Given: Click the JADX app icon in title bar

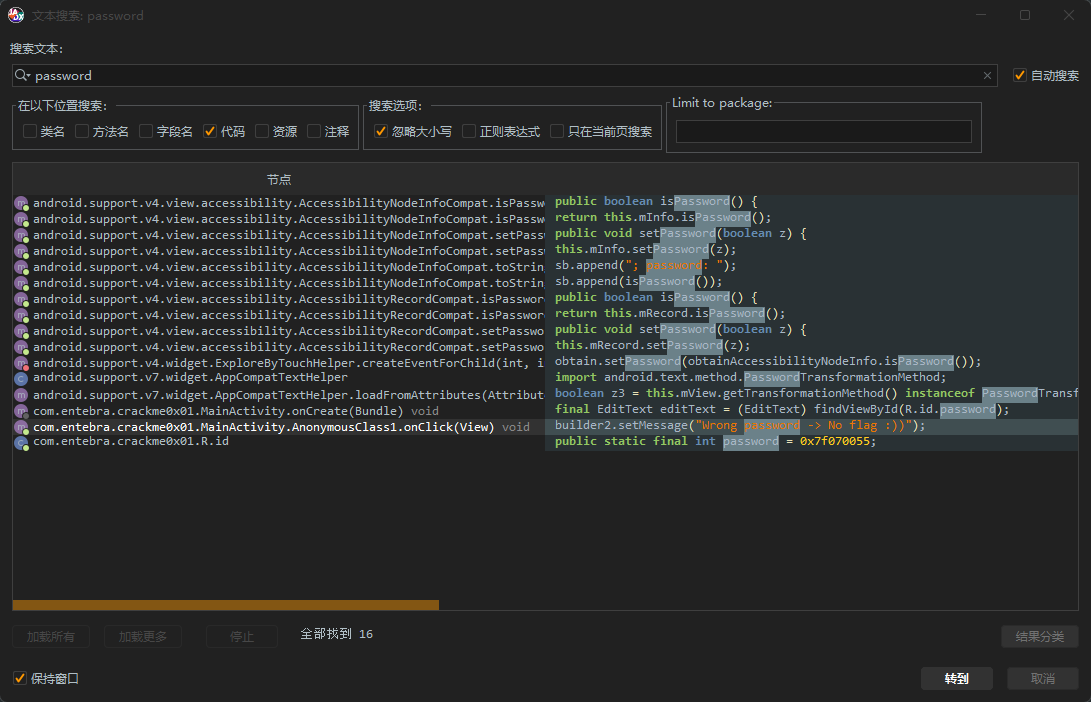Looking at the screenshot, I should pos(16,15).
